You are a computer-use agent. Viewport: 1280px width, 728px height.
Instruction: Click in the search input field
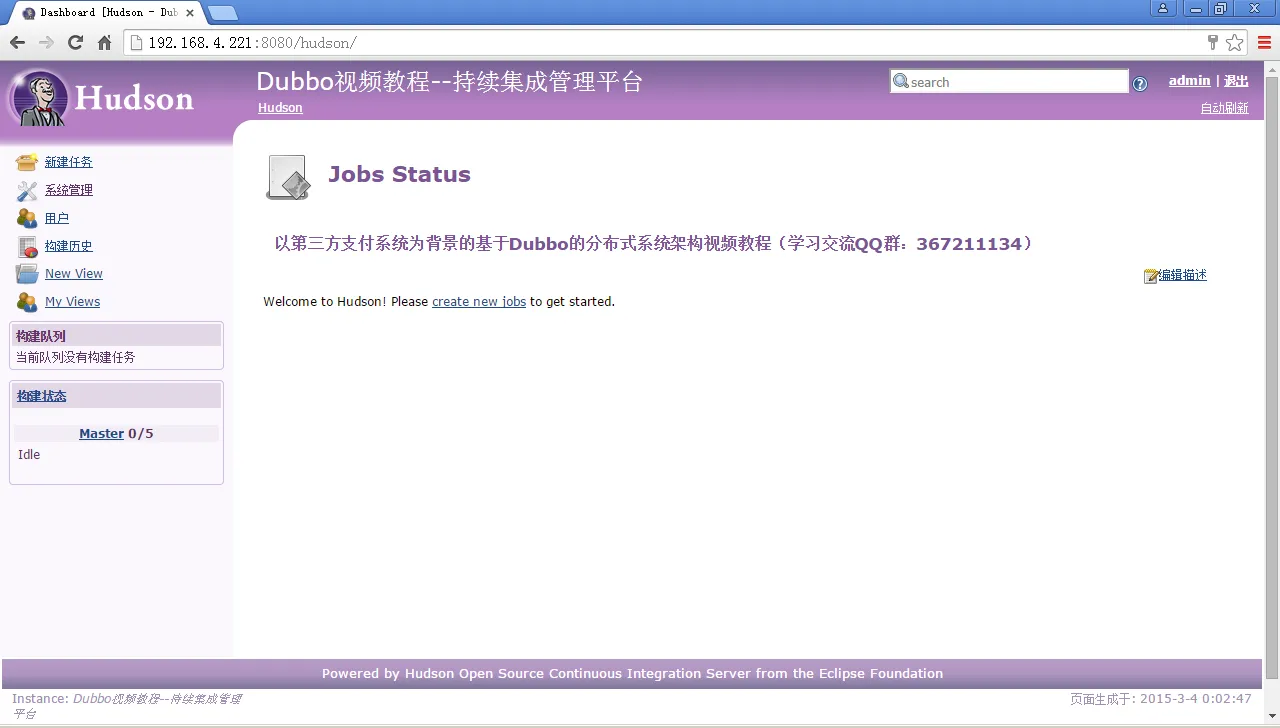pos(1009,82)
